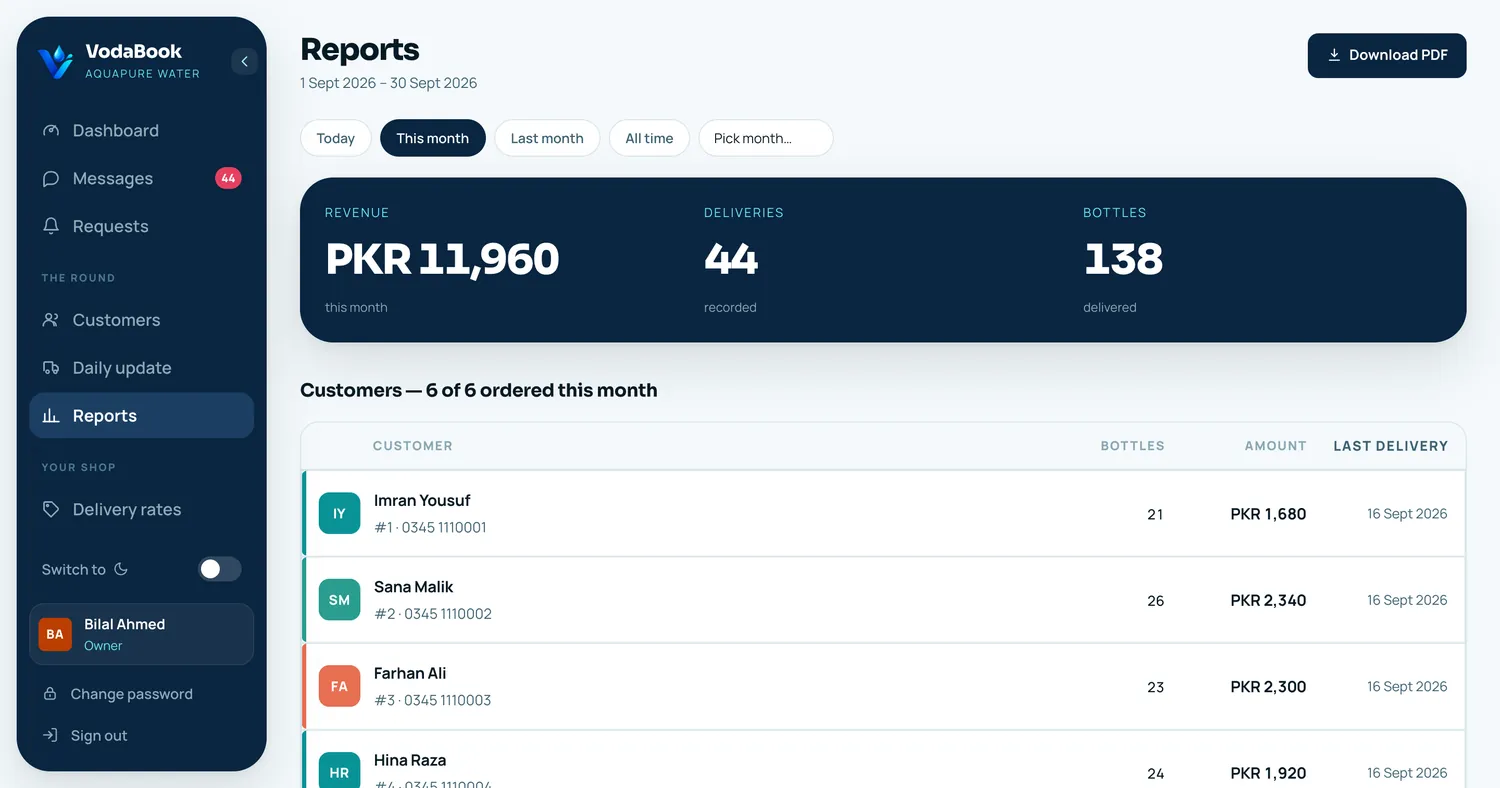Click the Daily update truck icon
The width and height of the screenshot is (1500, 788).
(51, 368)
